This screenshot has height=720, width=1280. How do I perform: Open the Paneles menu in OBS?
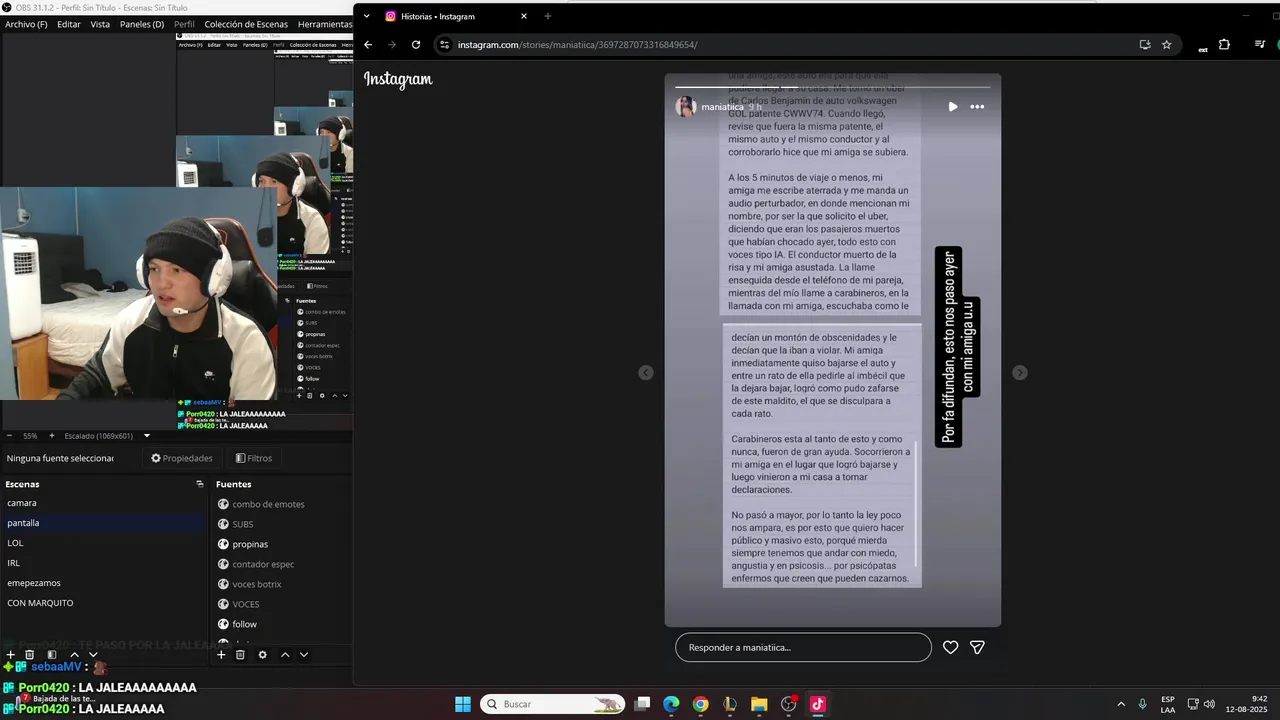(x=142, y=24)
